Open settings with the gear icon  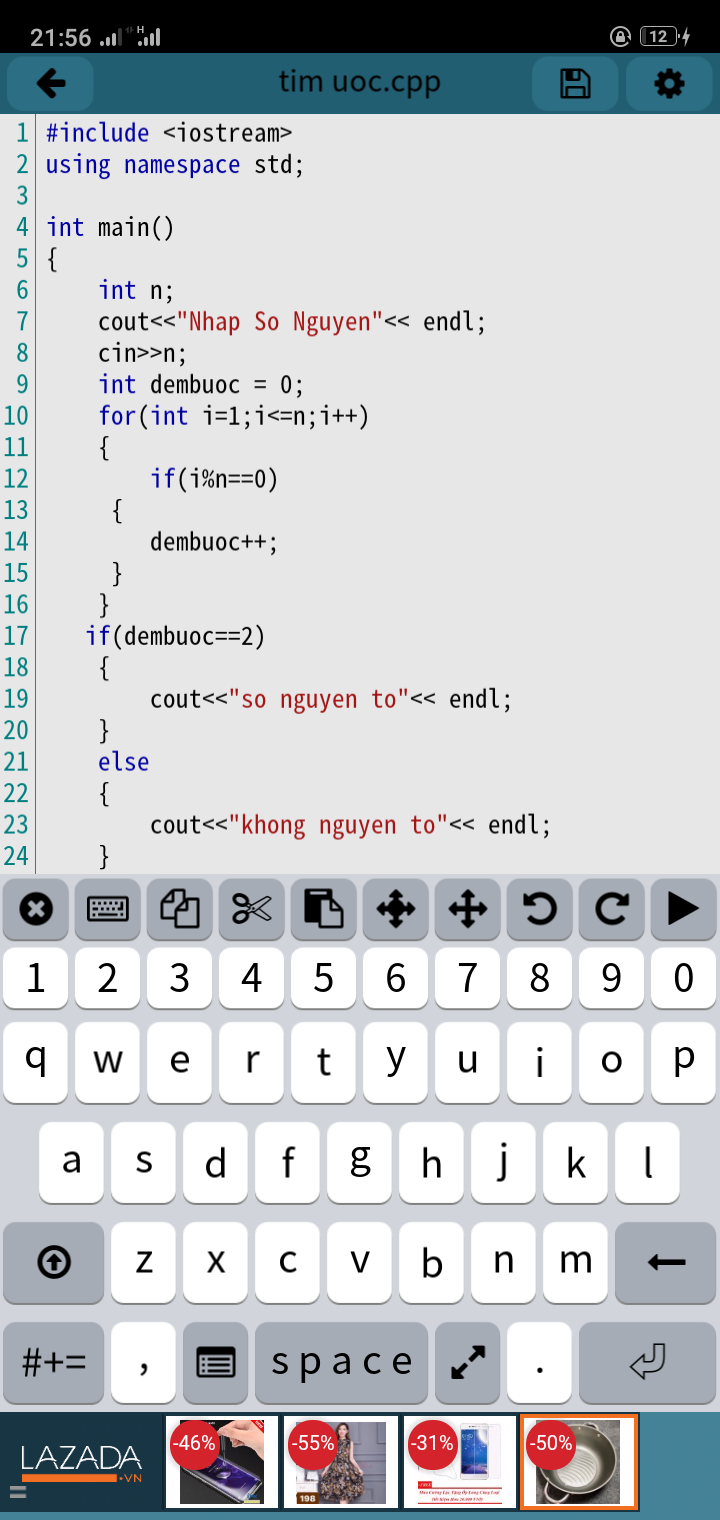point(669,84)
